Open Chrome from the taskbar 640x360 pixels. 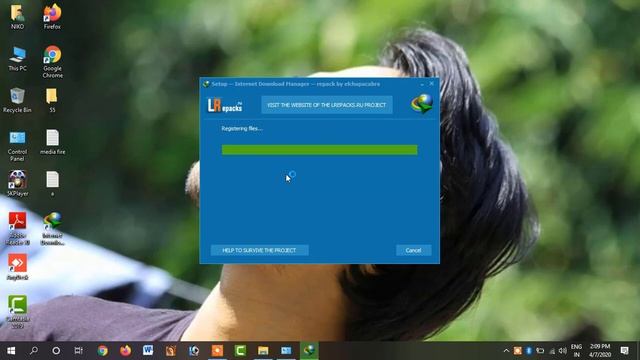point(102,351)
